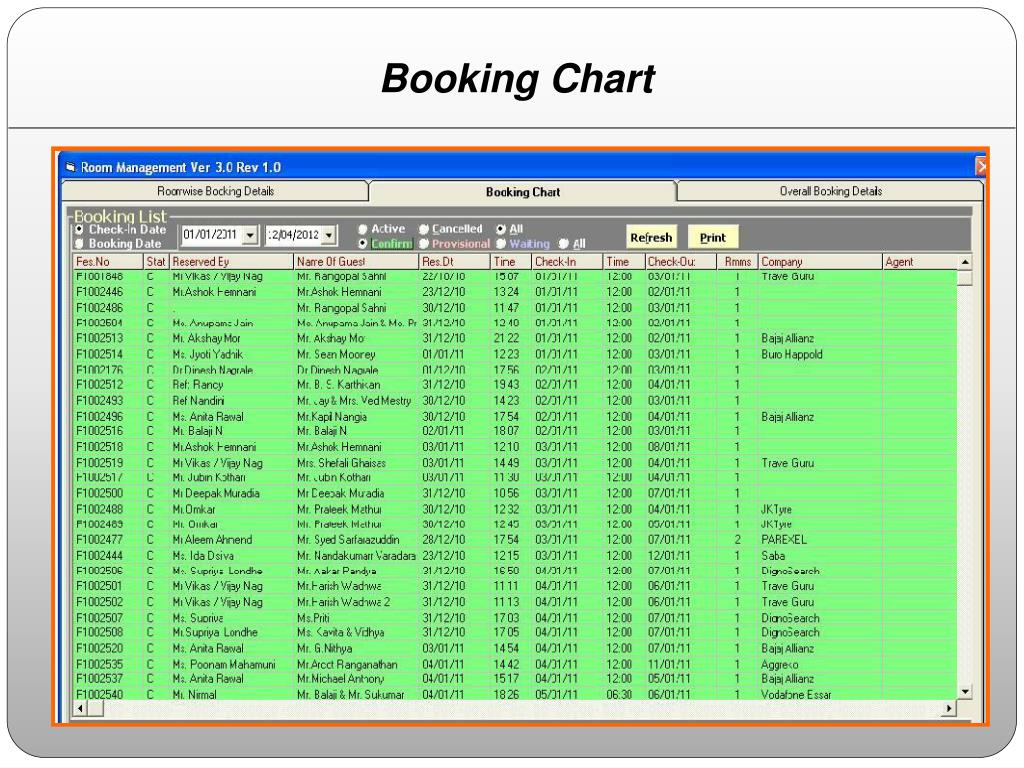Select guest Mr. B. S. Karthikan

338,385
